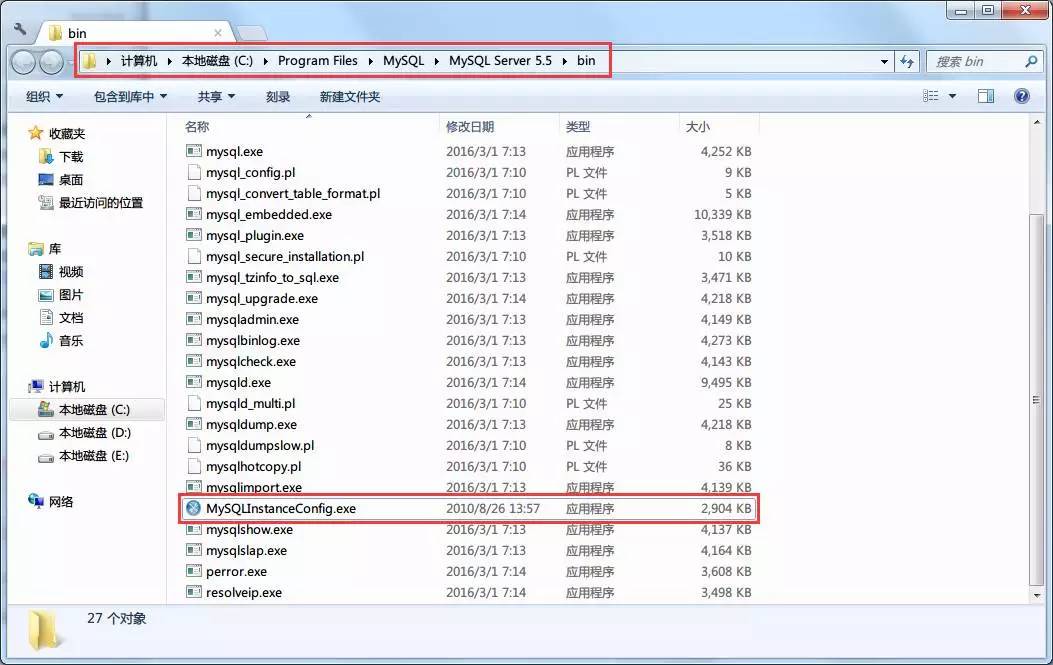Image resolution: width=1053 pixels, height=665 pixels.
Task: Go to Program Files breadcrumb
Action: click(318, 60)
